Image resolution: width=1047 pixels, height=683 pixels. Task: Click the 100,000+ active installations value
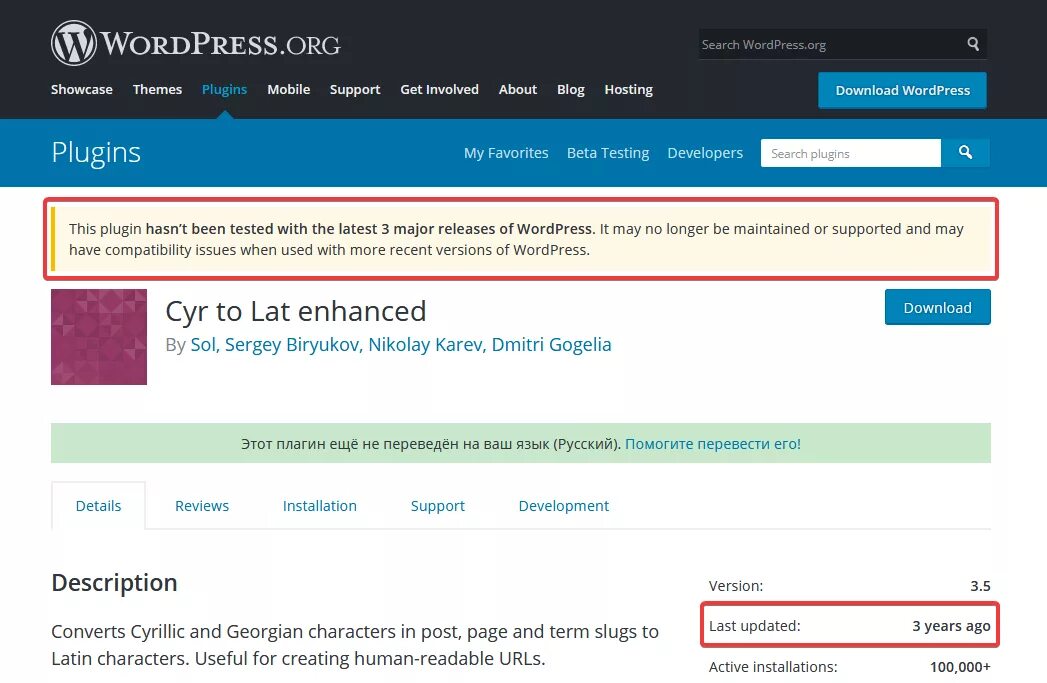960,666
